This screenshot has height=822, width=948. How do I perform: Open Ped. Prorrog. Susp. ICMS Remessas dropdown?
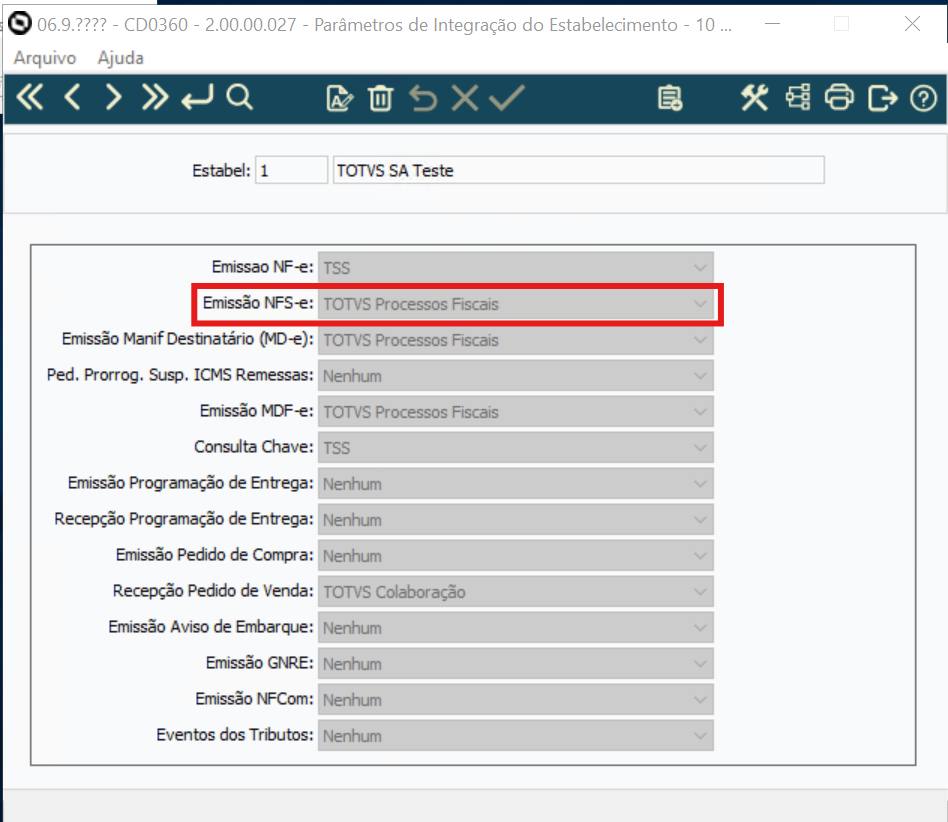click(x=516, y=376)
